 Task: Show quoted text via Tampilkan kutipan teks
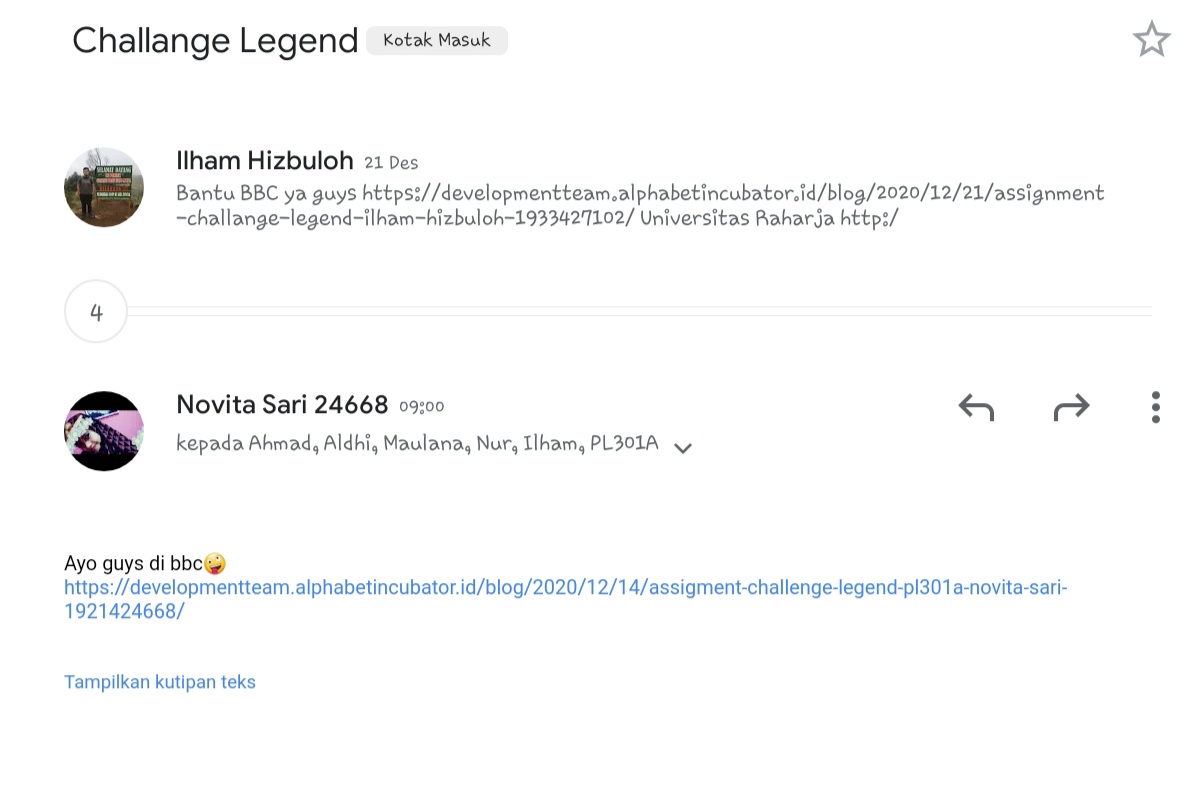click(x=160, y=682)
